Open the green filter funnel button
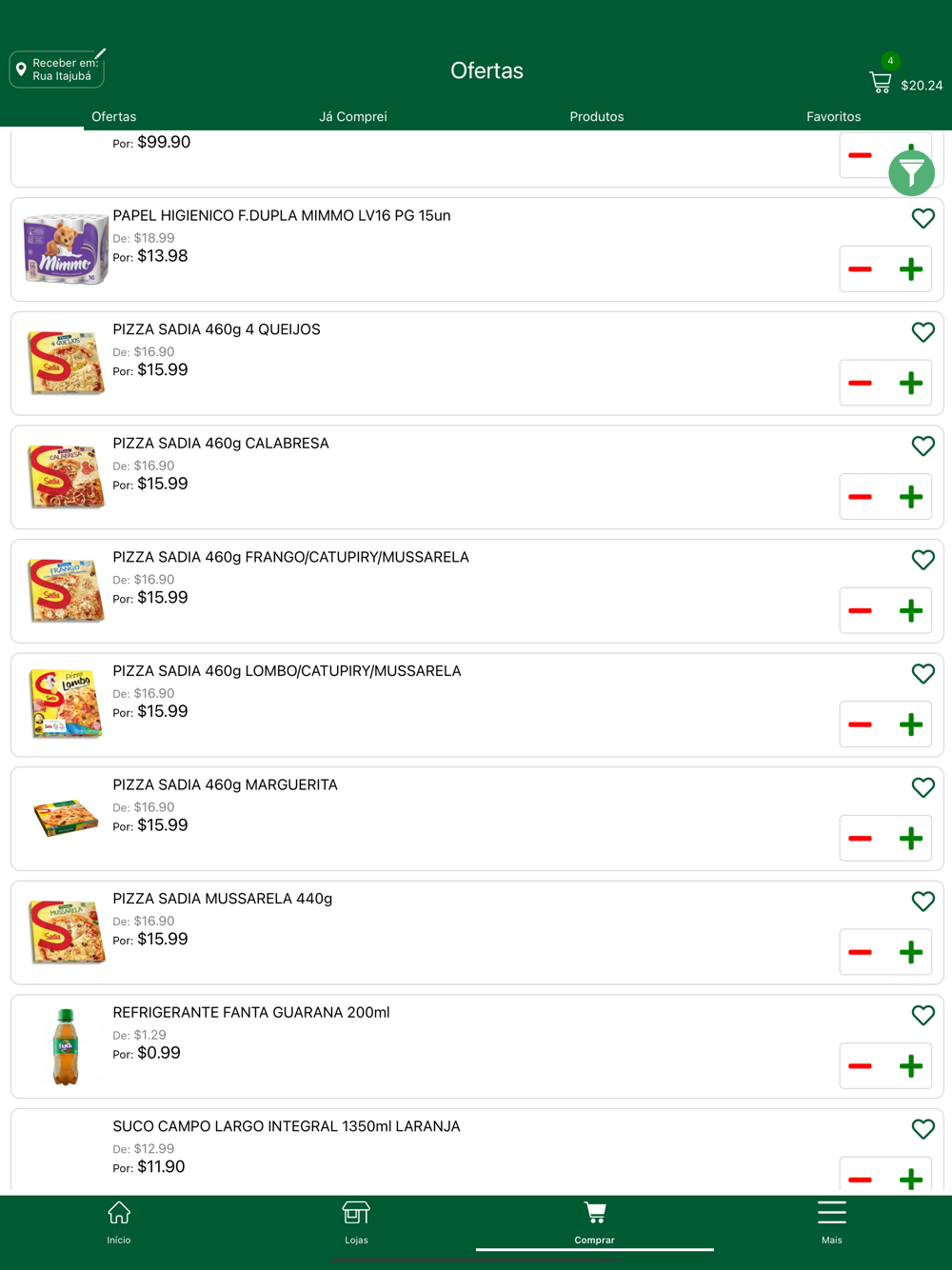The width and height of the screenshot is (952, 1270). point(911,173)
